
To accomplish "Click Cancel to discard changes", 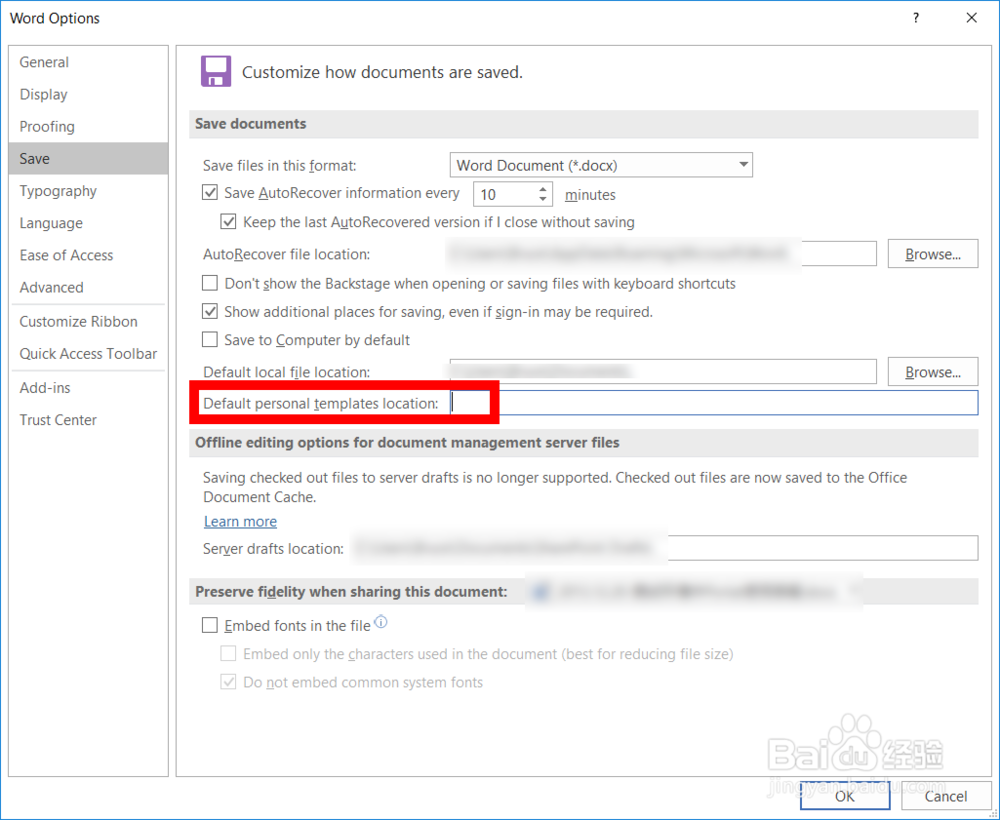I will 946,796.
